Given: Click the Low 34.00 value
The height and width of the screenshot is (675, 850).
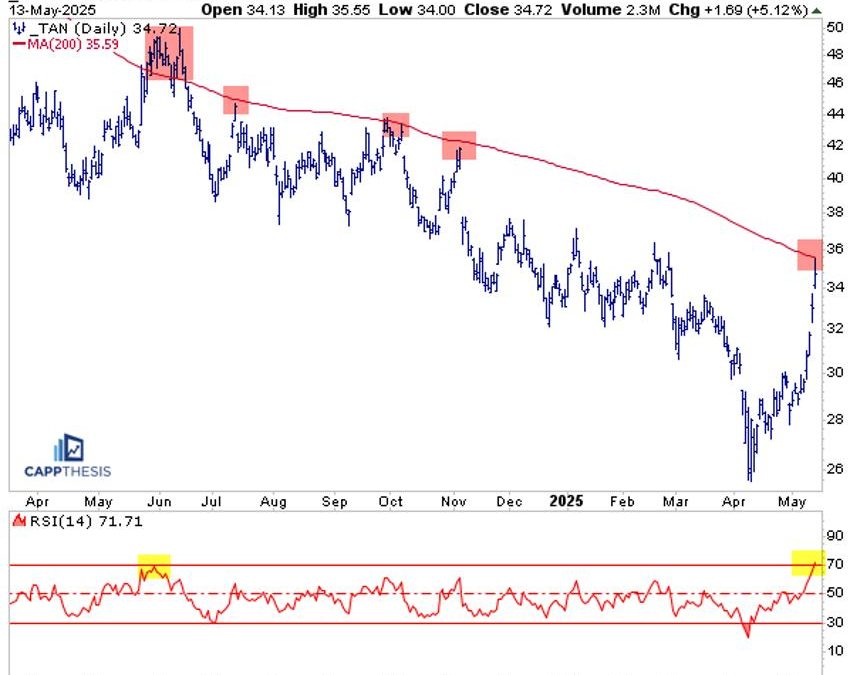Looking at the screenshot, I should tap(417, 10).
